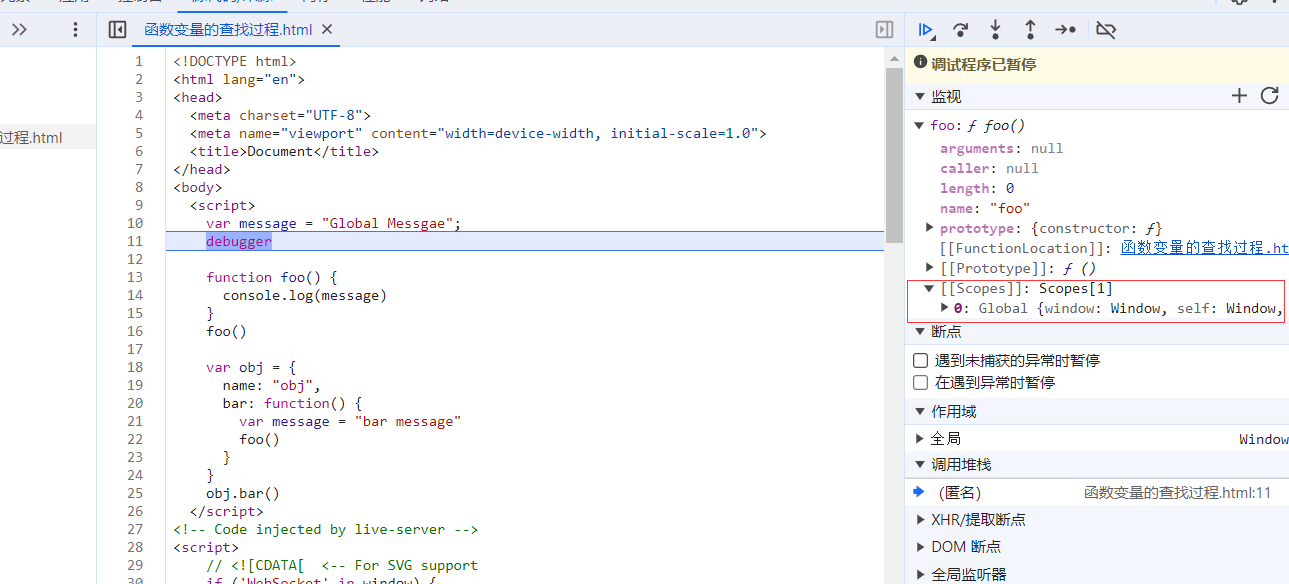Add a watch expression with plus icon
The height and width of the screenshot is (584, 1289).
click(x=1239, y=96)
